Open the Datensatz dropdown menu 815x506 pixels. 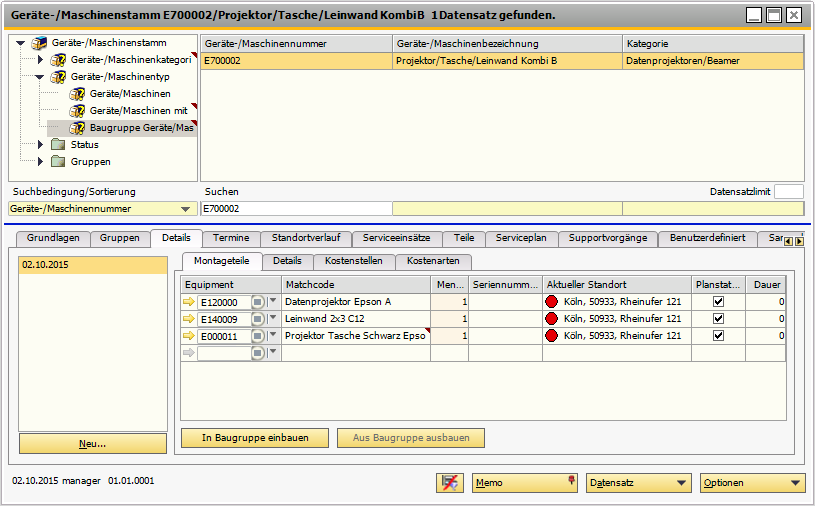coord(639,483)
